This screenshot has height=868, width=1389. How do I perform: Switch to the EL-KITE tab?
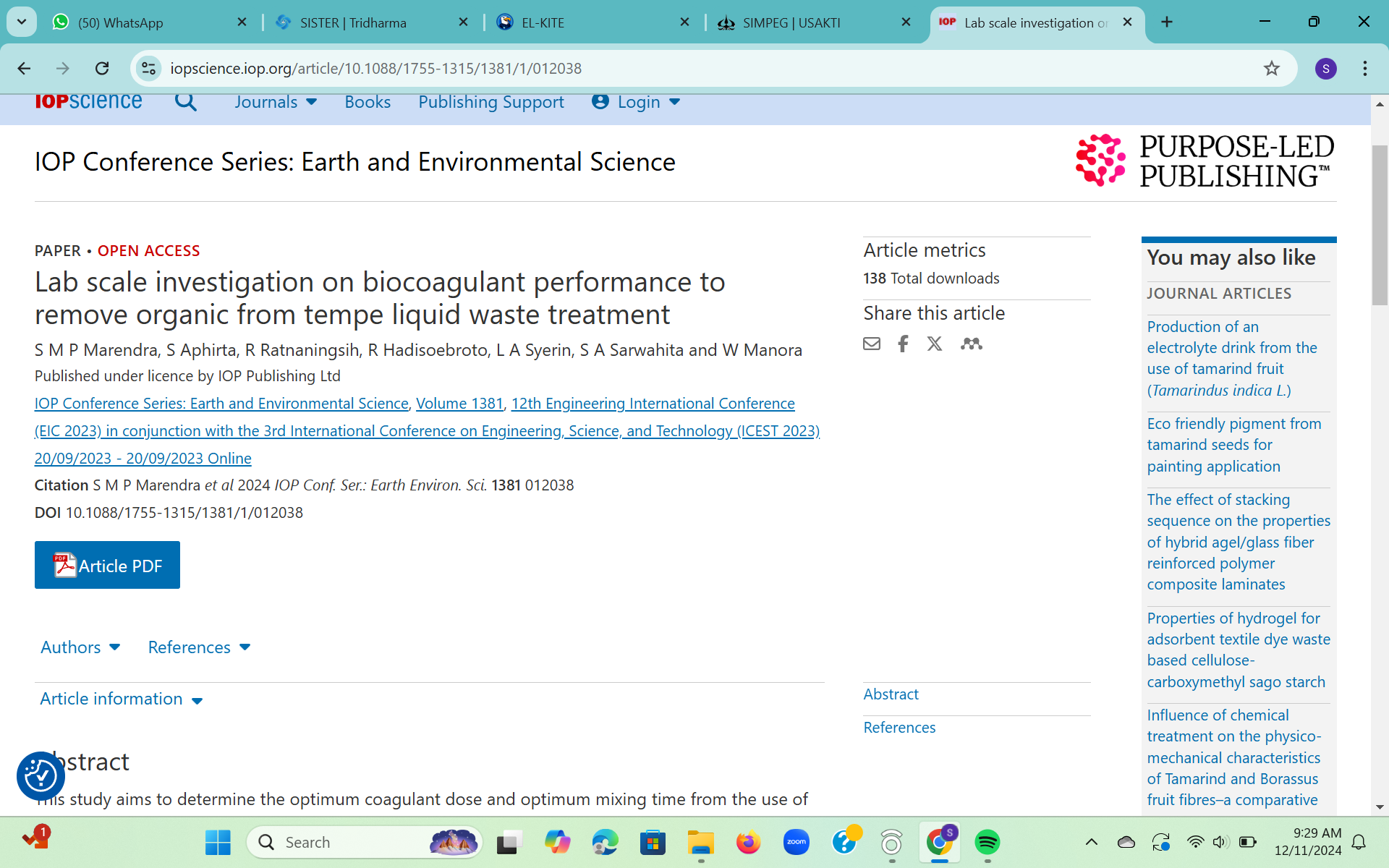tap(543, 22)
